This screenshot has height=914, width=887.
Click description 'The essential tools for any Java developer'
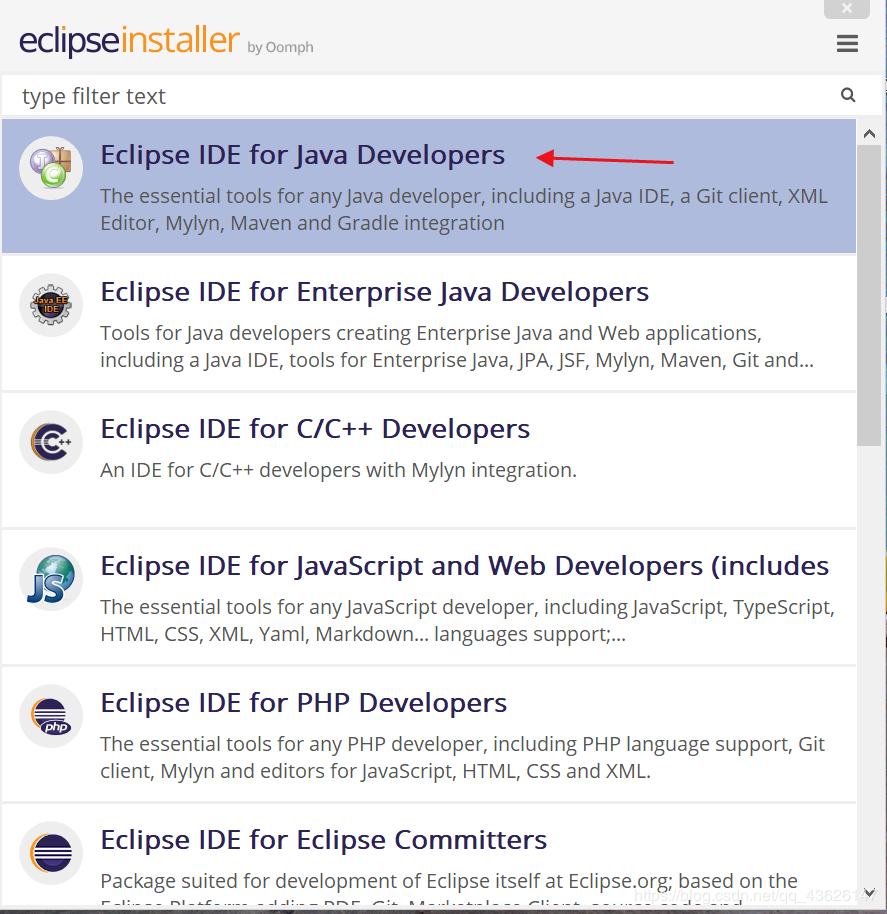pyautogui.click(x=464, y=209)
